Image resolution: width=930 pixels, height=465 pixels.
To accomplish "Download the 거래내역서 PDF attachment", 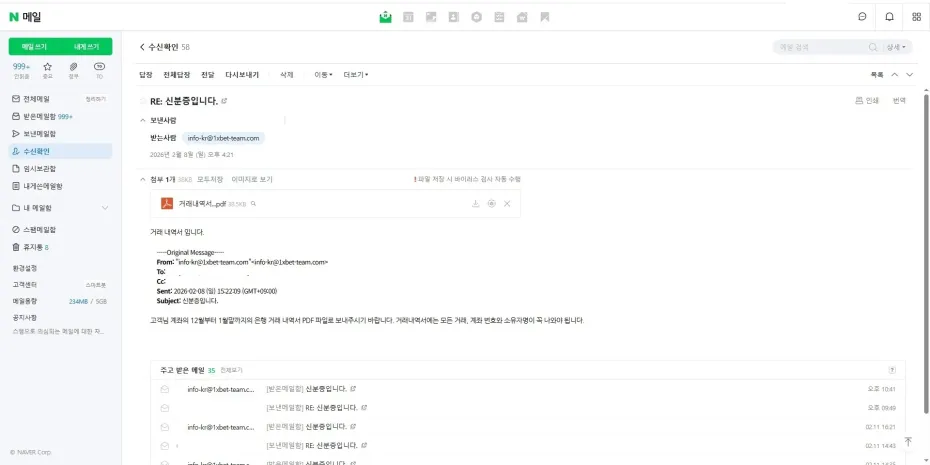I will (476, 204).
